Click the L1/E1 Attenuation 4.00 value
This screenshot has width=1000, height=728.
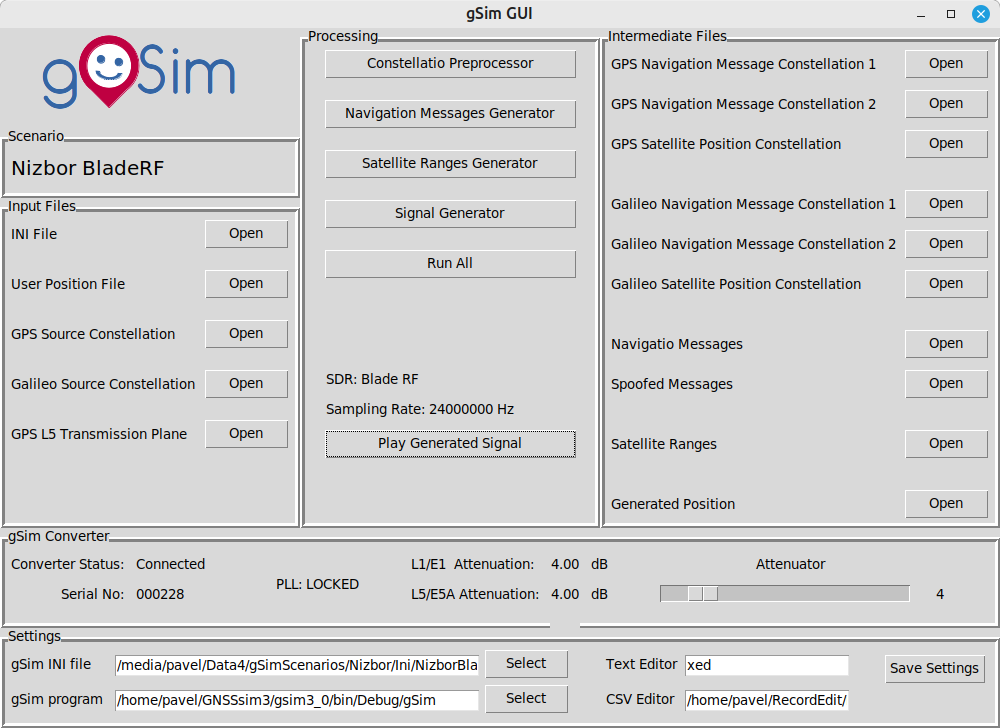click(565, 564)
